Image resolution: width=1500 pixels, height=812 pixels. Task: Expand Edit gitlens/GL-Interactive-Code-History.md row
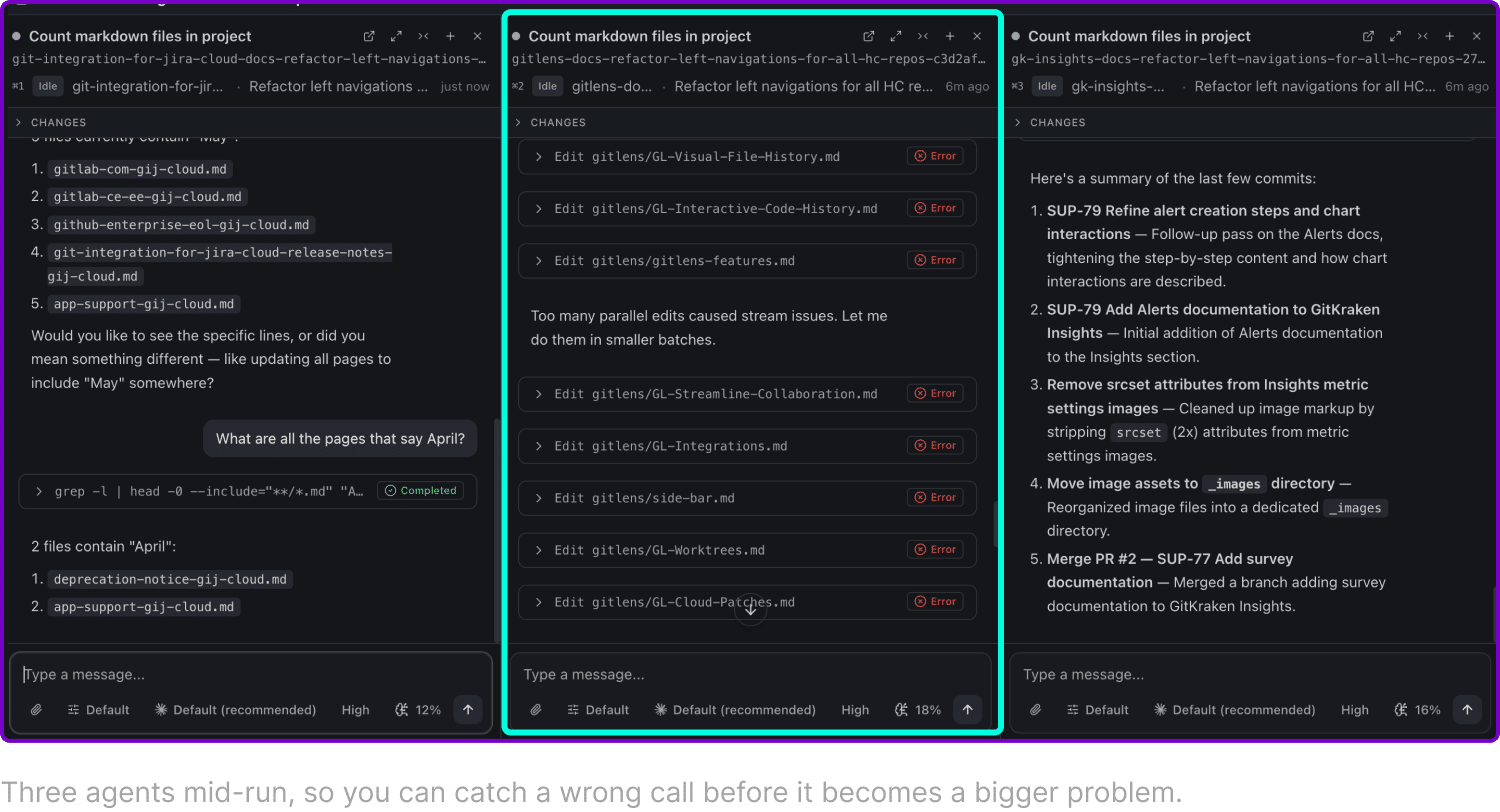tap(747, 208)
